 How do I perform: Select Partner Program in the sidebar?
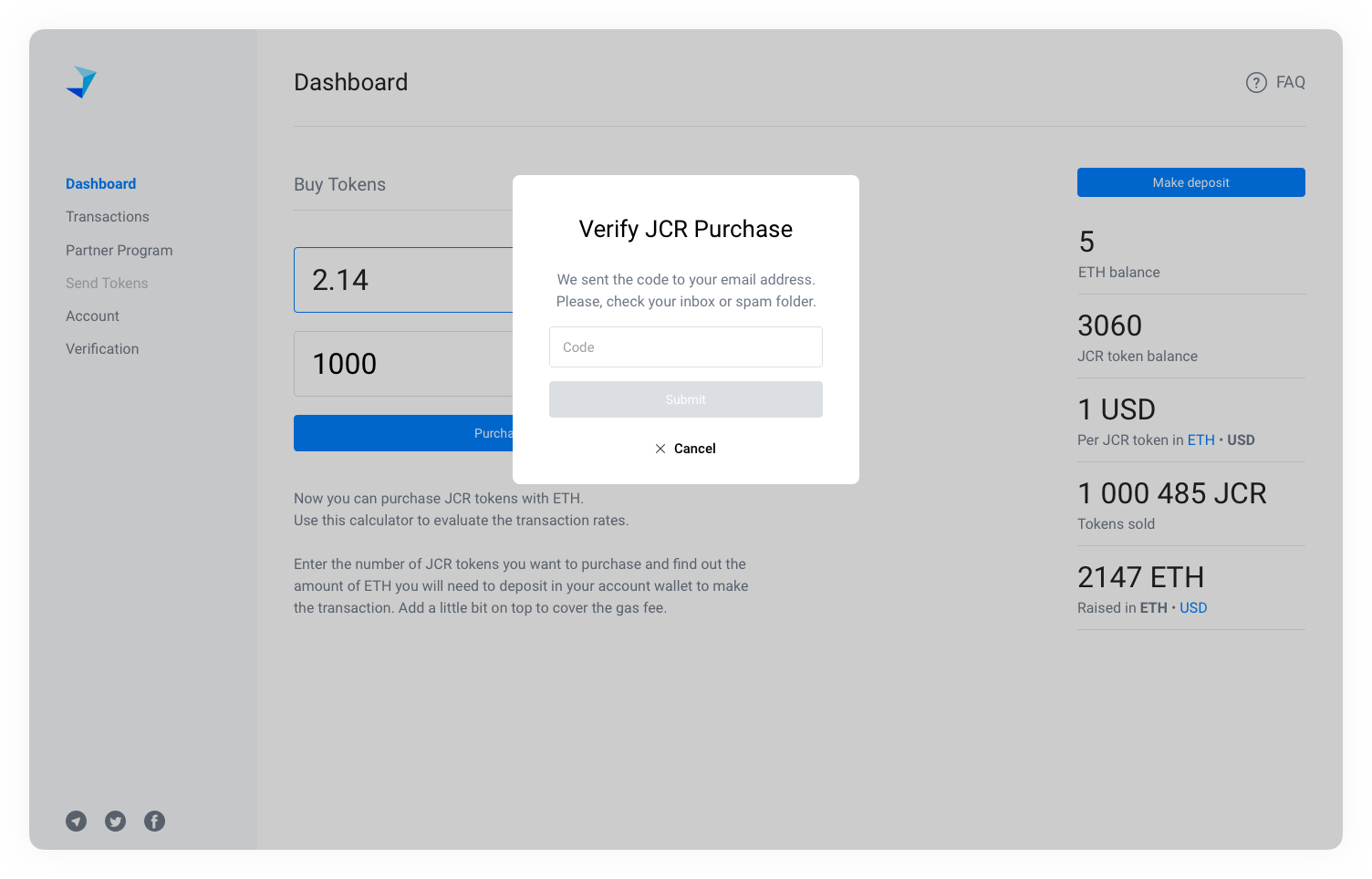coord(119,251)
